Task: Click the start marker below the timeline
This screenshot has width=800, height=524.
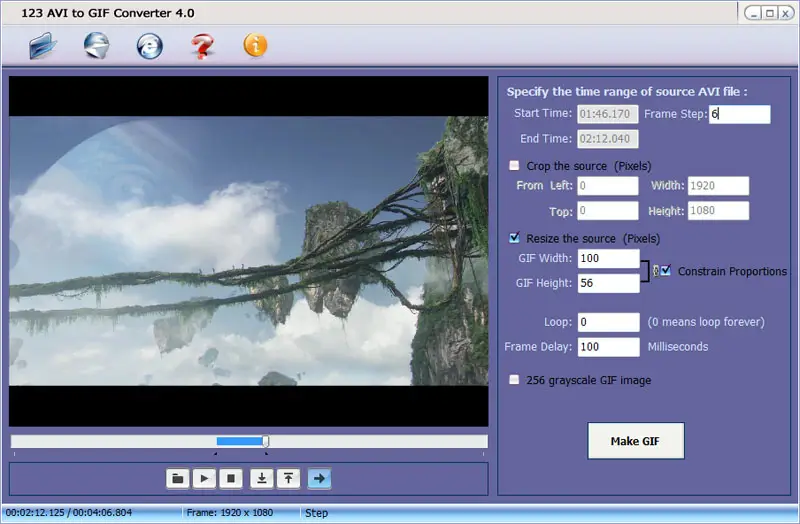Action: [216, 453]
